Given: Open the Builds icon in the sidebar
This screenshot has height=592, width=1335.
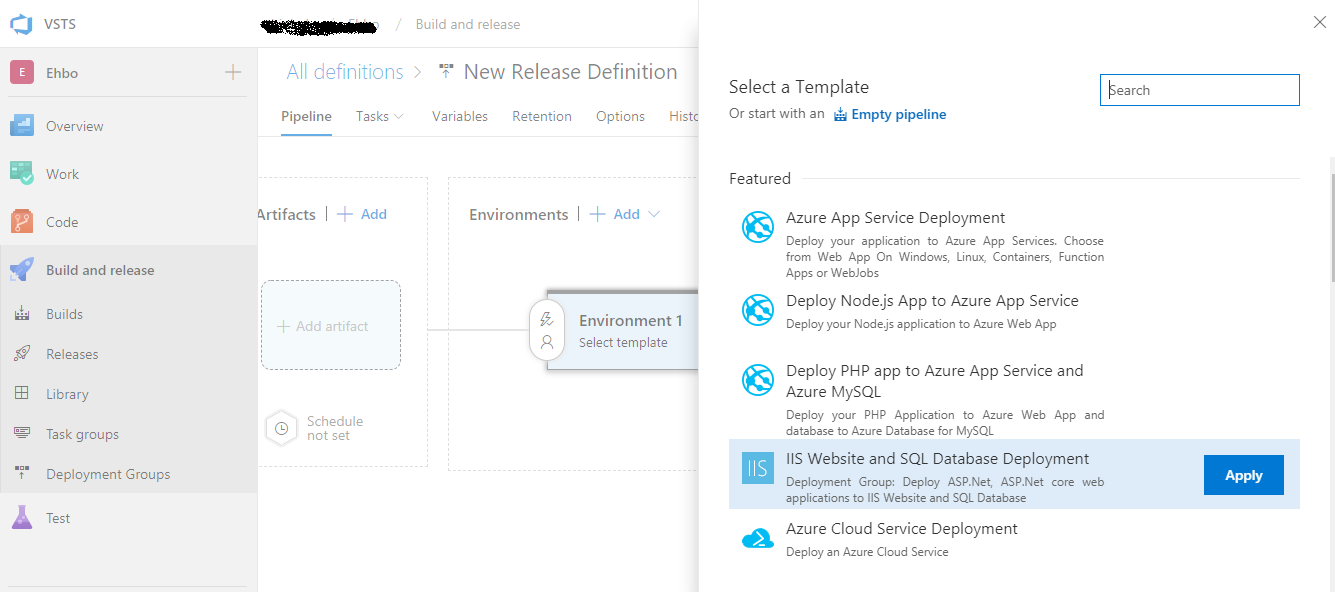Looking at the screenshot, I should tap(22, 314).
